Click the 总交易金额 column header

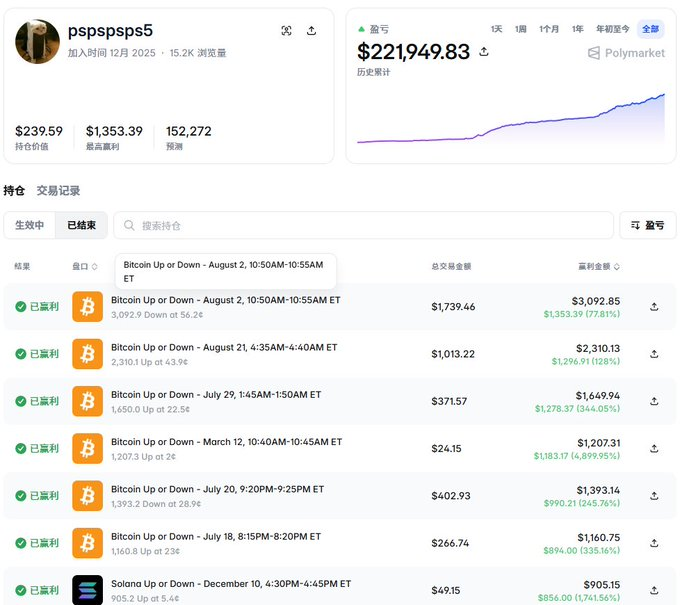[451, 266]
